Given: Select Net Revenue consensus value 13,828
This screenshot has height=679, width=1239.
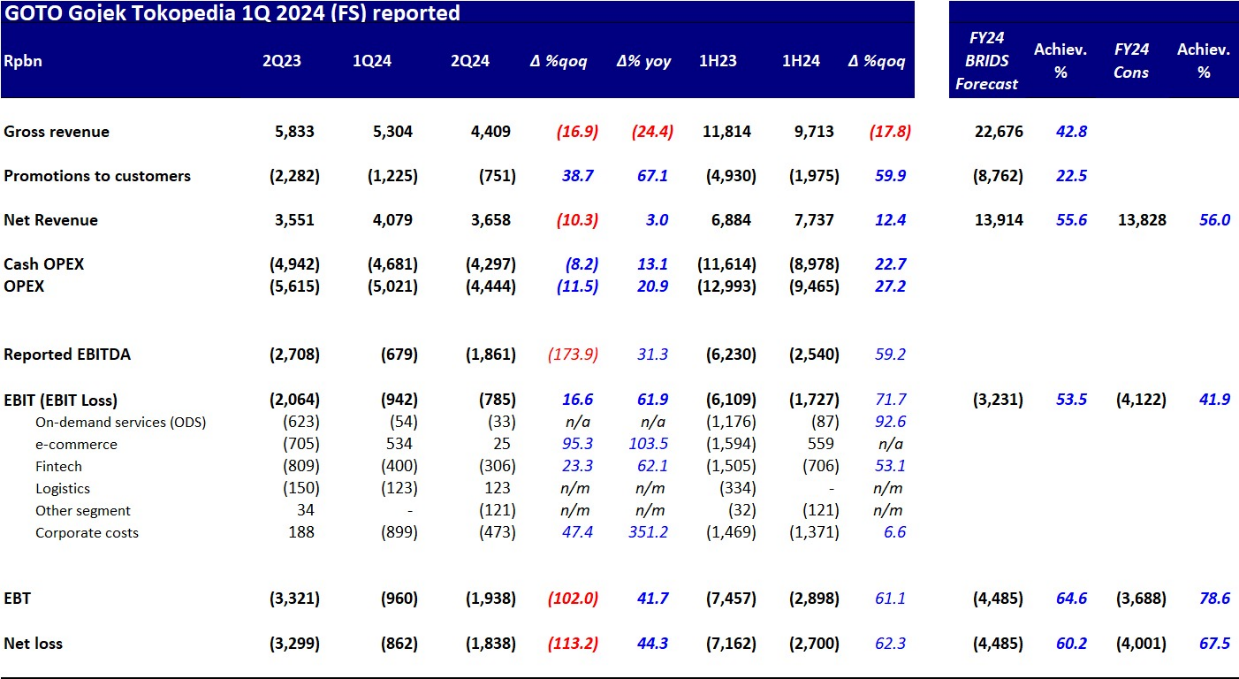Looking at the screenshot, I should pos(1142,220).
